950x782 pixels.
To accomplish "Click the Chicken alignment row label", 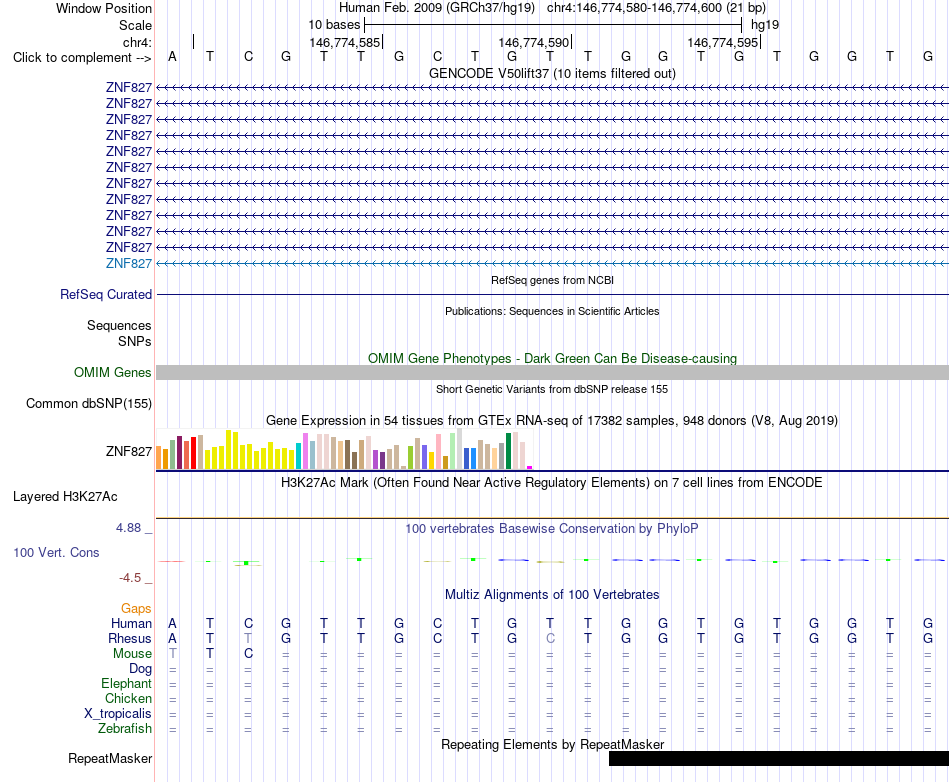I will [x=128, y=698].
